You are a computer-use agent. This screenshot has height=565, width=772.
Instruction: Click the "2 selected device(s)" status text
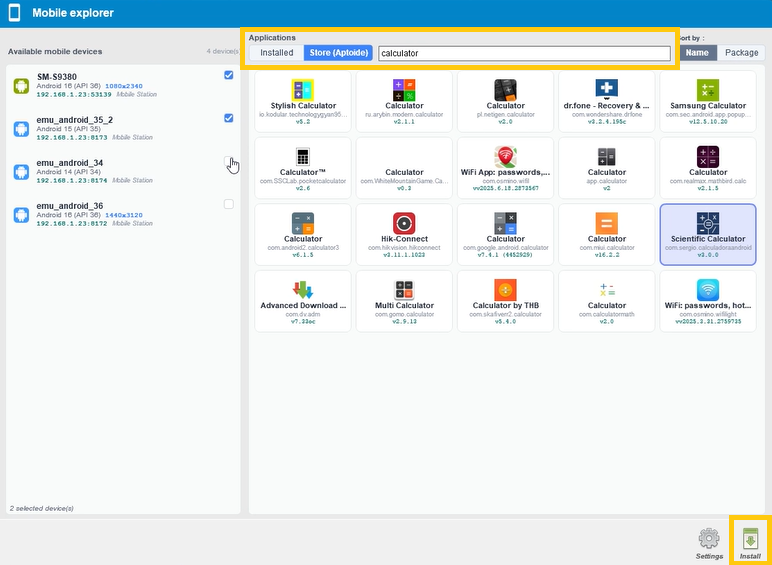pyautogui.click(x=41, y=508)
